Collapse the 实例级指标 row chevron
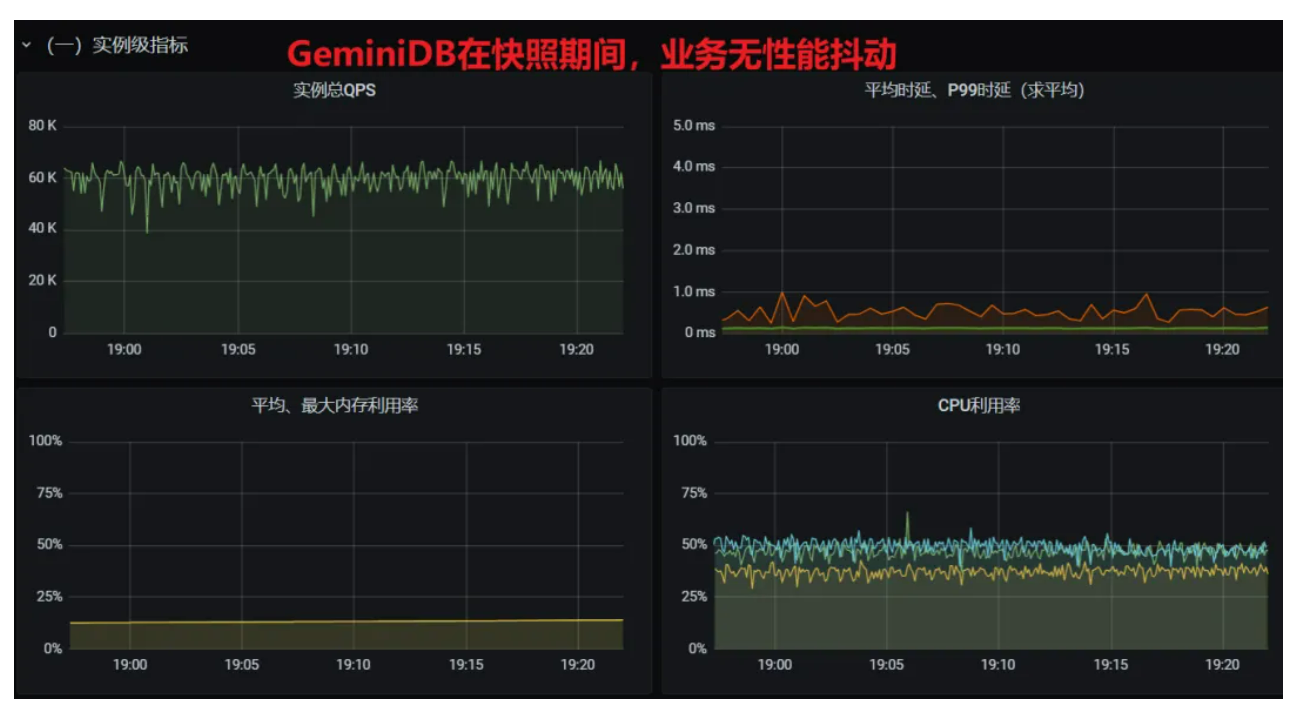1295x708 pixels. coord(27,46)
